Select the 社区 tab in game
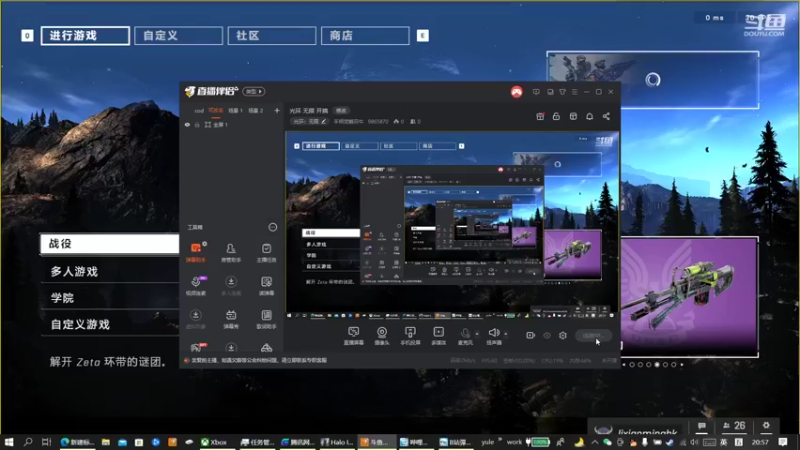This screenshot has width=800, height=450. click(x=272, y=36)
